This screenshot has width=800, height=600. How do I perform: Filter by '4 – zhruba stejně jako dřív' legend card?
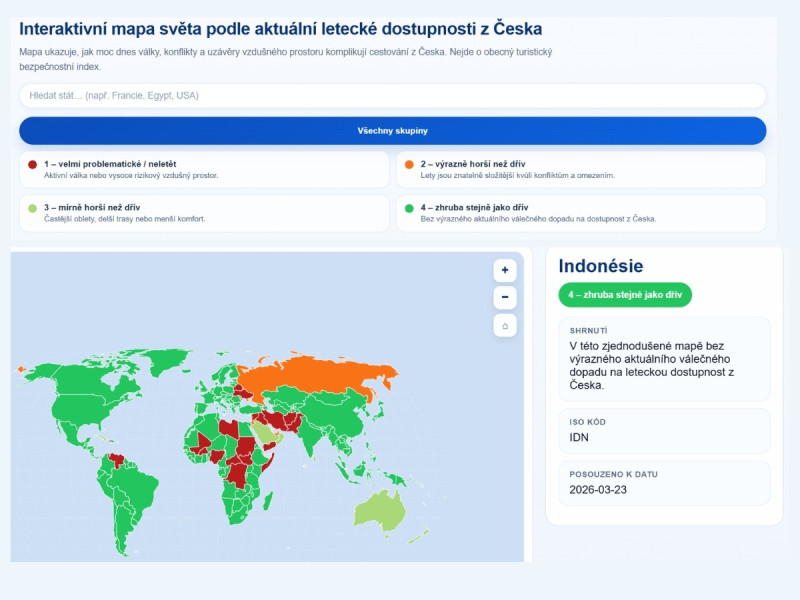pos(580,213)
